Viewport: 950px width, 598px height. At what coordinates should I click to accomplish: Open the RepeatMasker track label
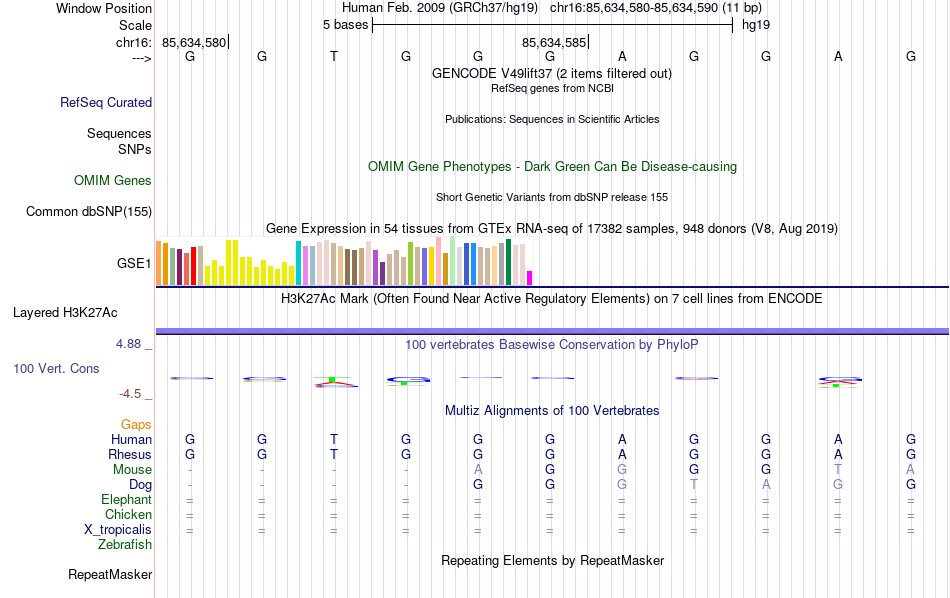click(110, 574)
